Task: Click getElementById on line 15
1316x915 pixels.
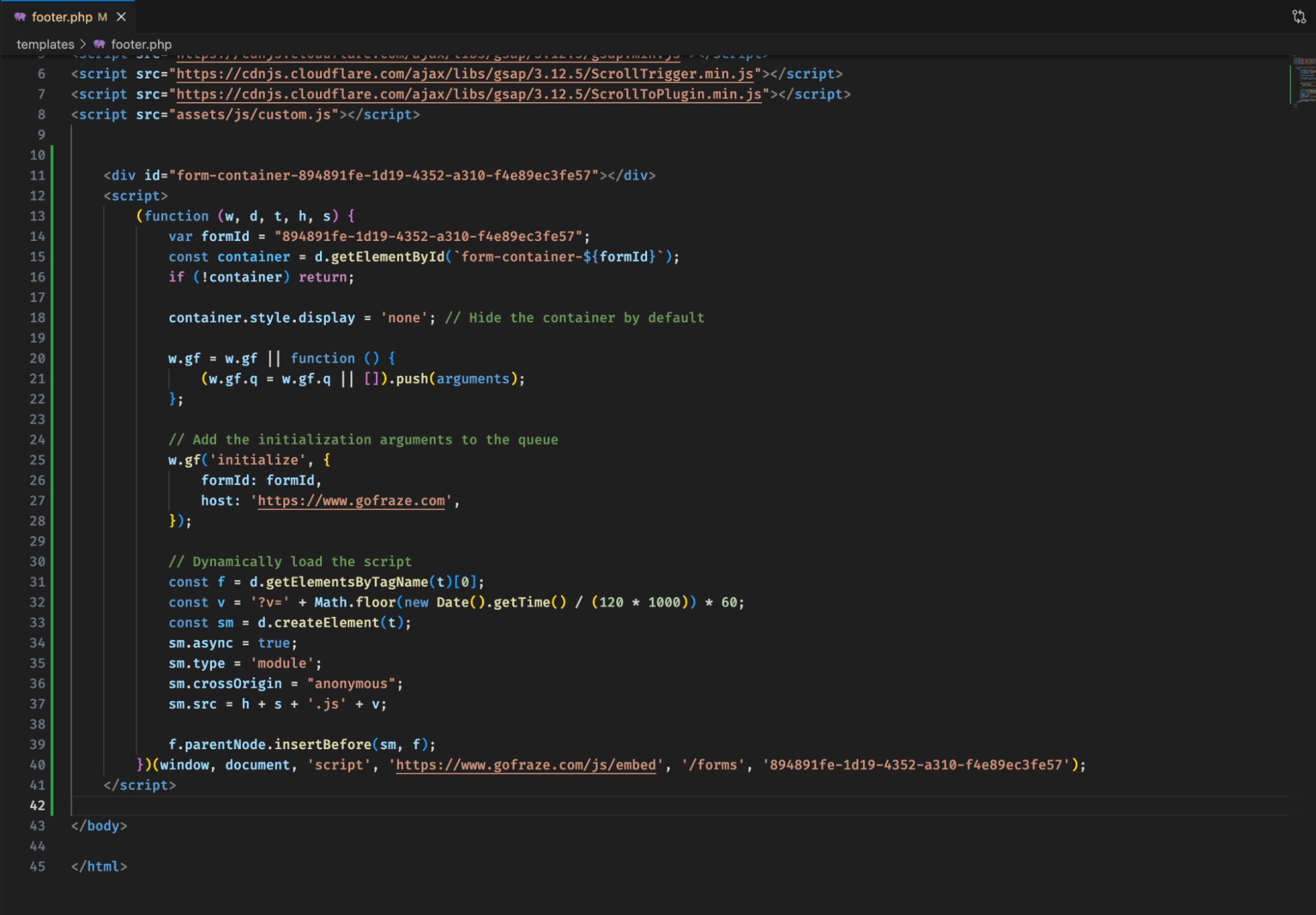Action: 388,257
